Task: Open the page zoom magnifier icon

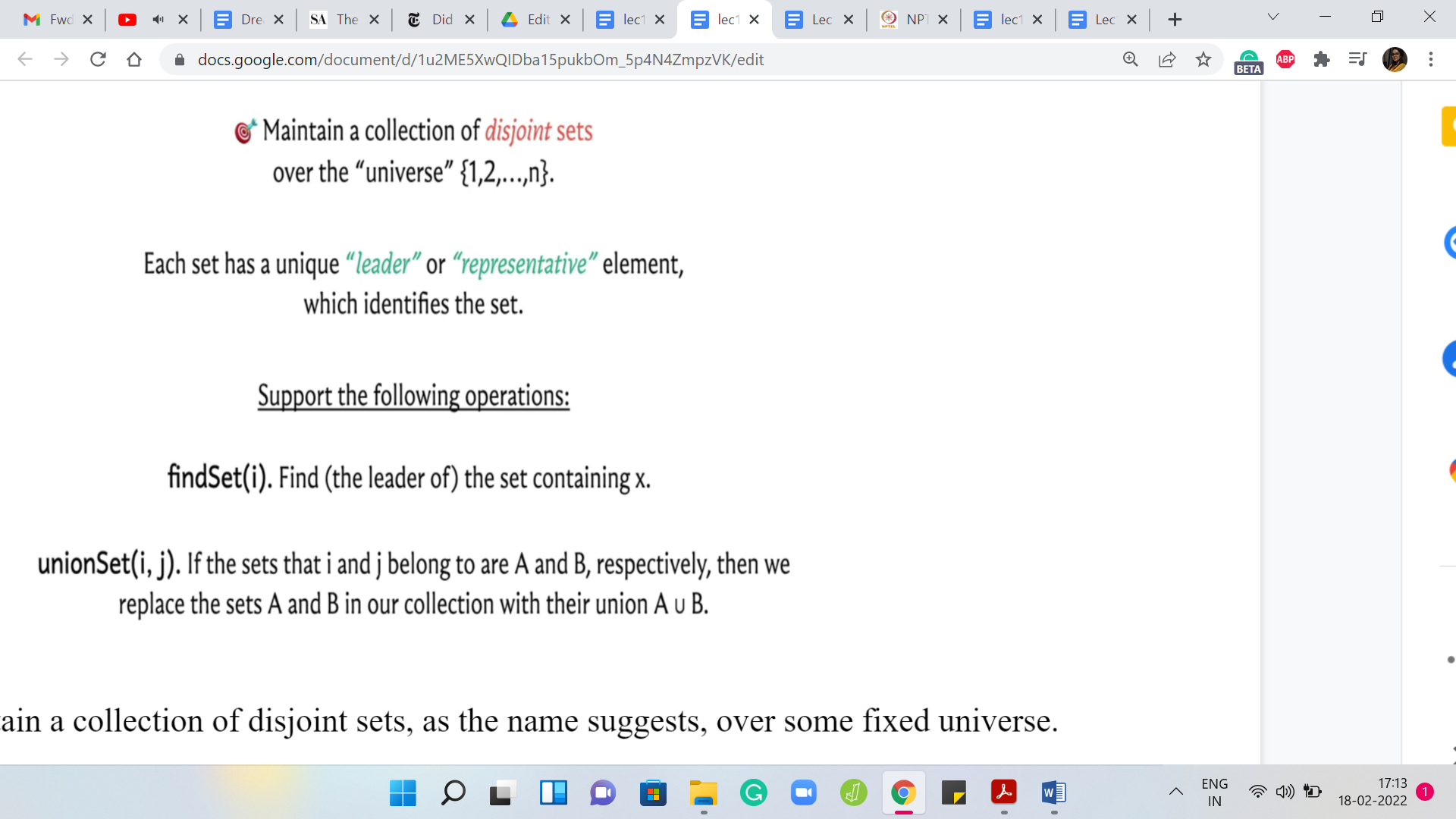Action: [x=1131, y=59]
